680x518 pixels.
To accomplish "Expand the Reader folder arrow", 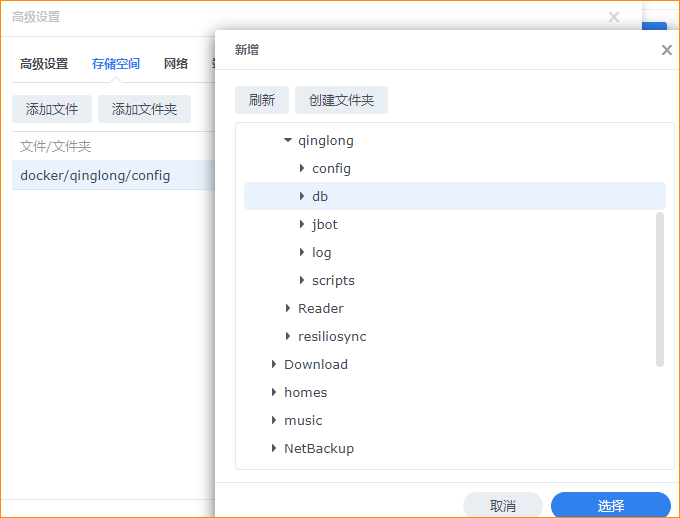I will tap(288, 309).
